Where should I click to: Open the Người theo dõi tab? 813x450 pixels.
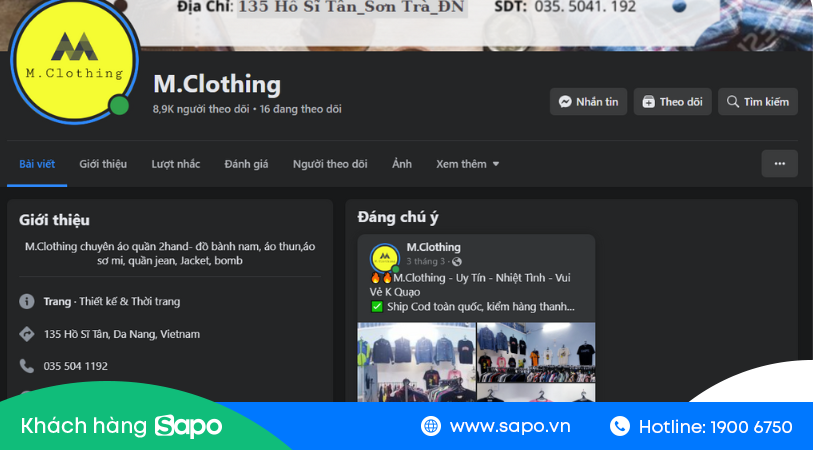tap(330, 164)
